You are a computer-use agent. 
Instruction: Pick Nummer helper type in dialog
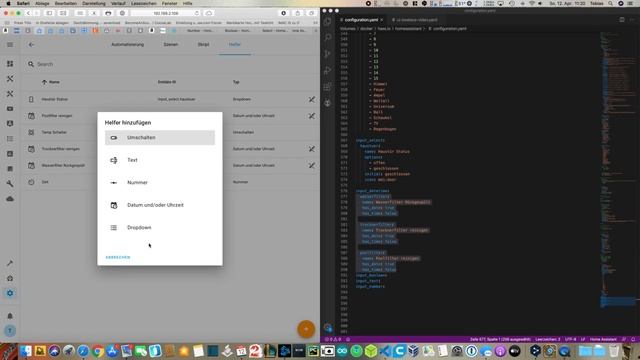click(x=160, y=182)
